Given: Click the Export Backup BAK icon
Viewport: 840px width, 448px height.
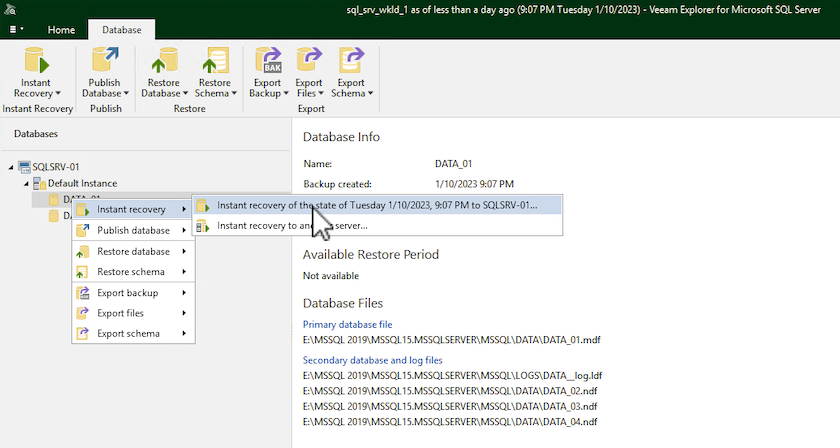Looking at the screenshot, I should point(267,61).
